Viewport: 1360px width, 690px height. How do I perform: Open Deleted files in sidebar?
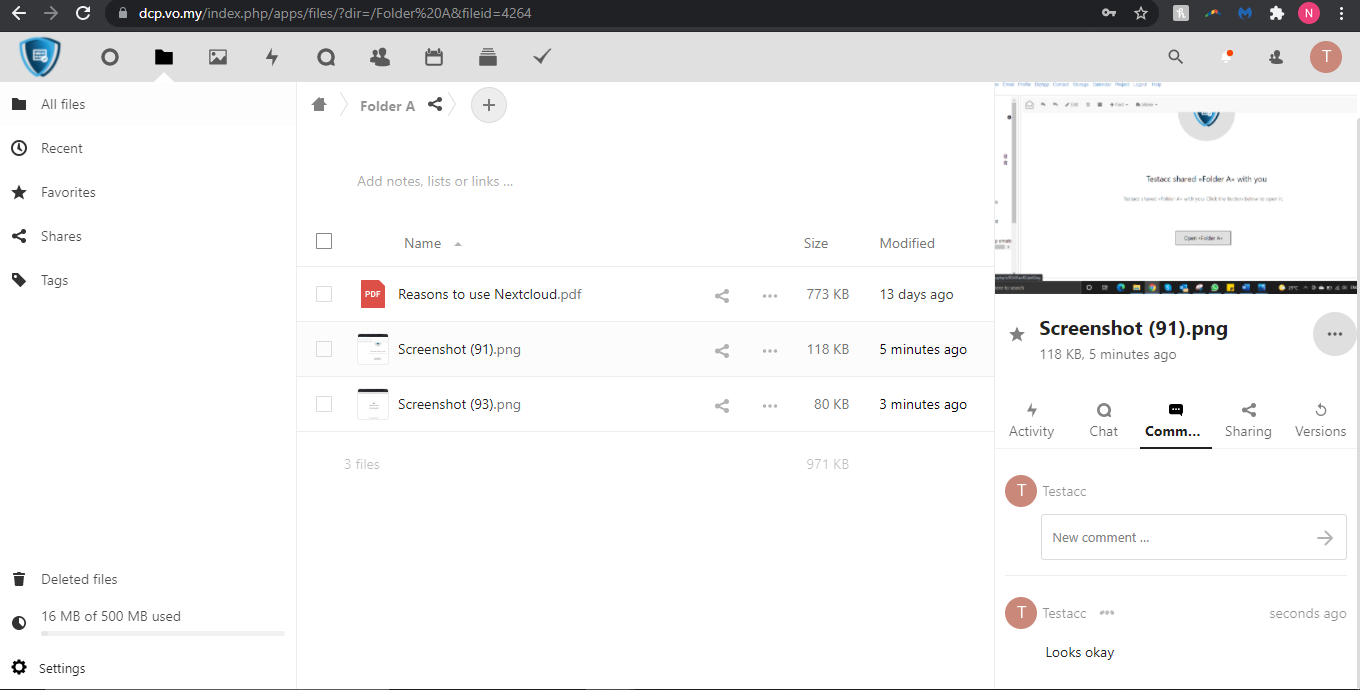click(79, 579)
